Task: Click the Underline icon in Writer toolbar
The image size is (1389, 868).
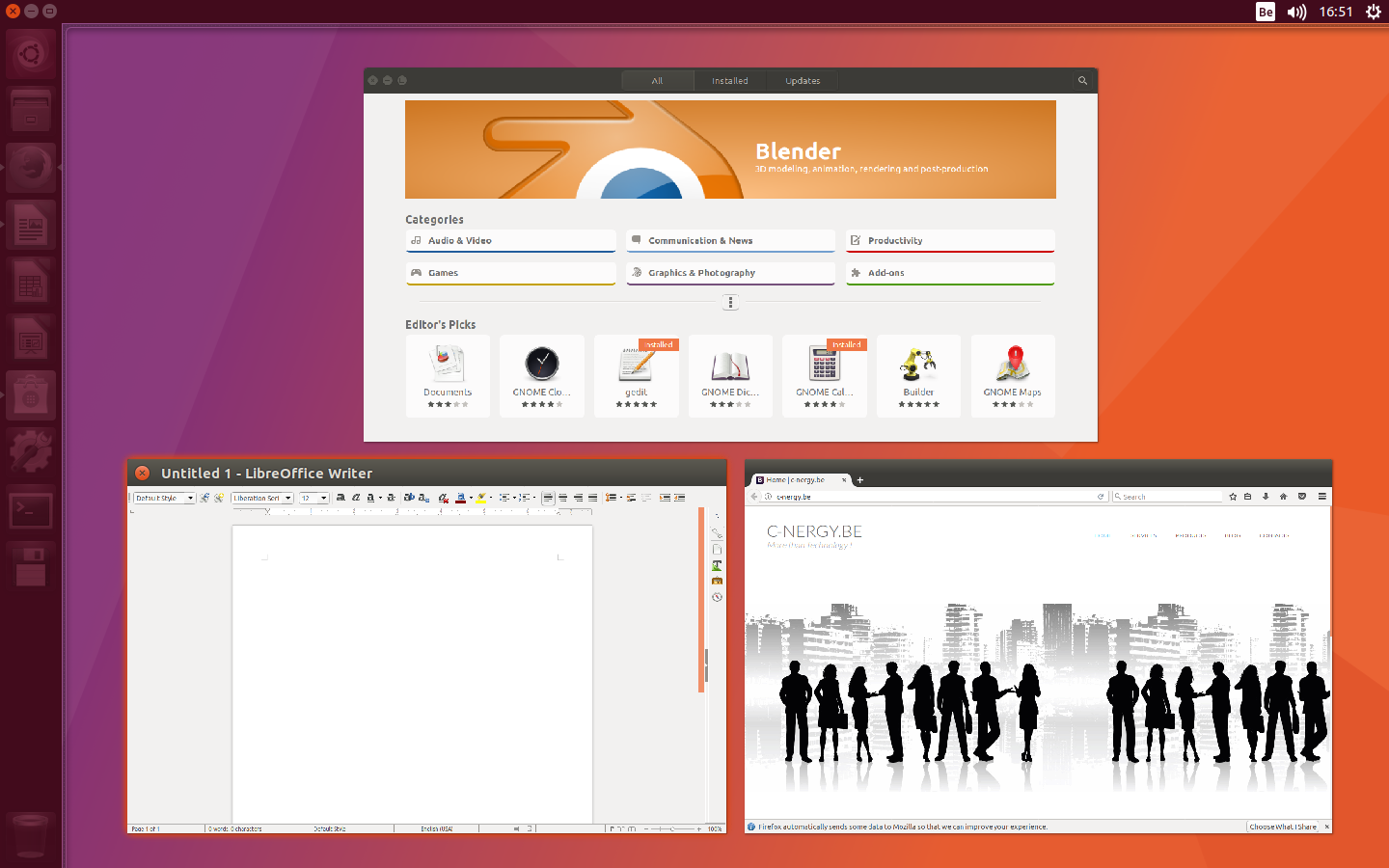Action: [x=370, y=498]
